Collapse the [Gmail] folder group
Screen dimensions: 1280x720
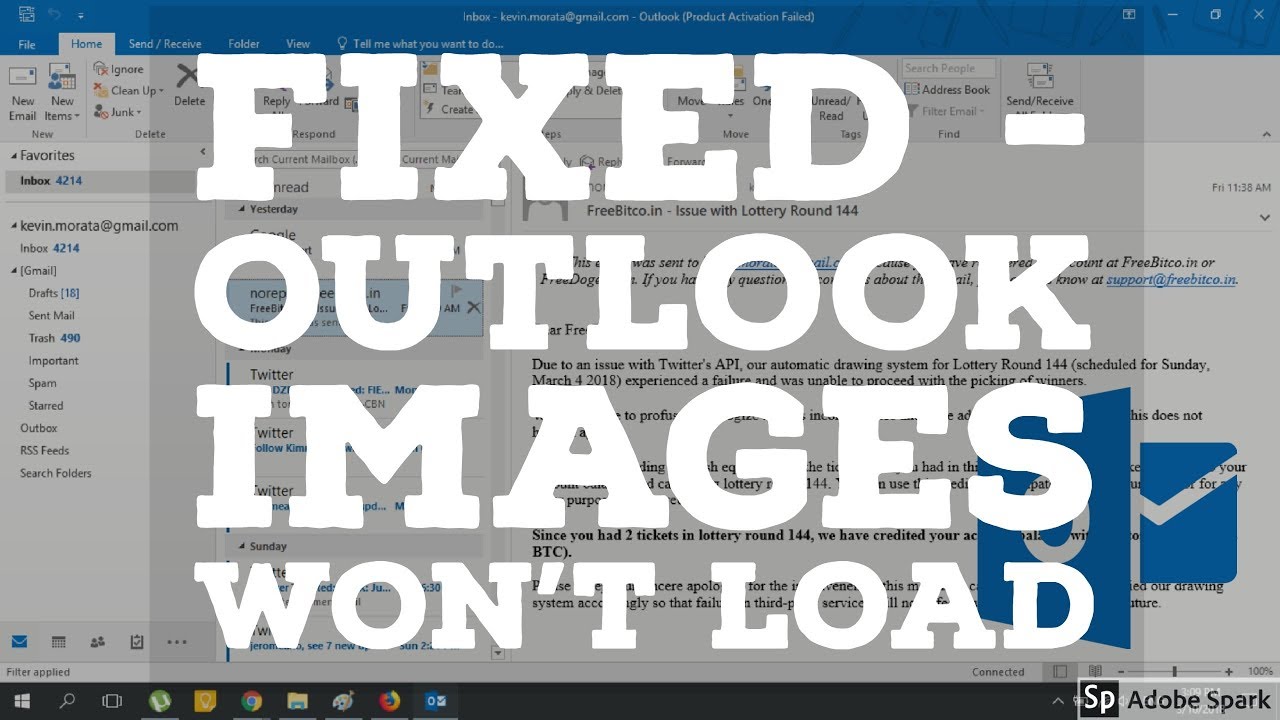click(14, 271)
